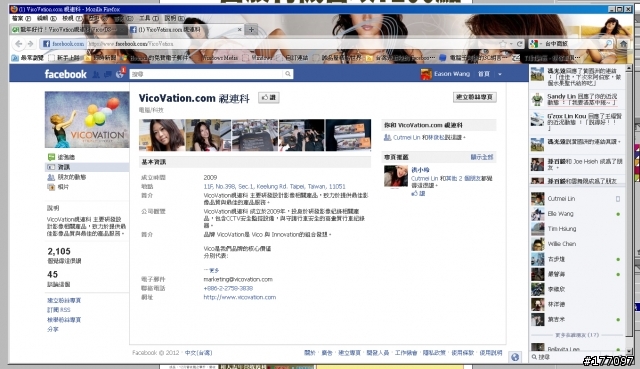Open a chat with Willie Chen
This screenshot has height=369, width=640.
coord(577,244)
